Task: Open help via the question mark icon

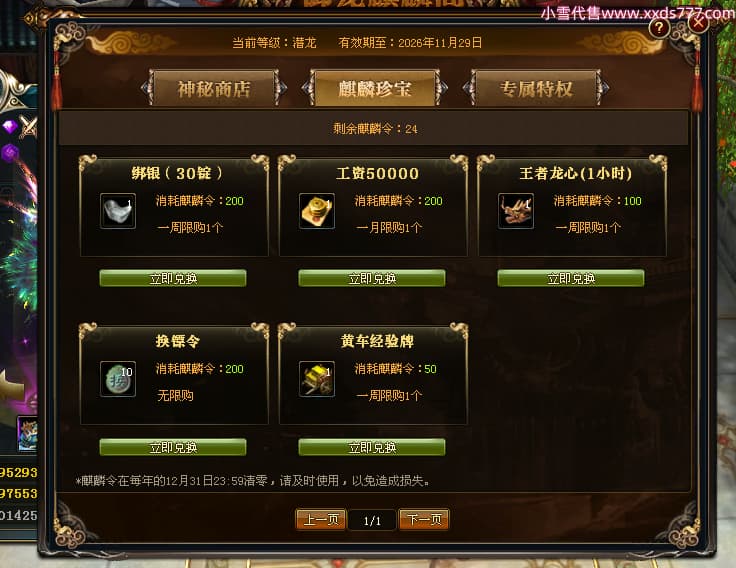Action: click(659, 28)
